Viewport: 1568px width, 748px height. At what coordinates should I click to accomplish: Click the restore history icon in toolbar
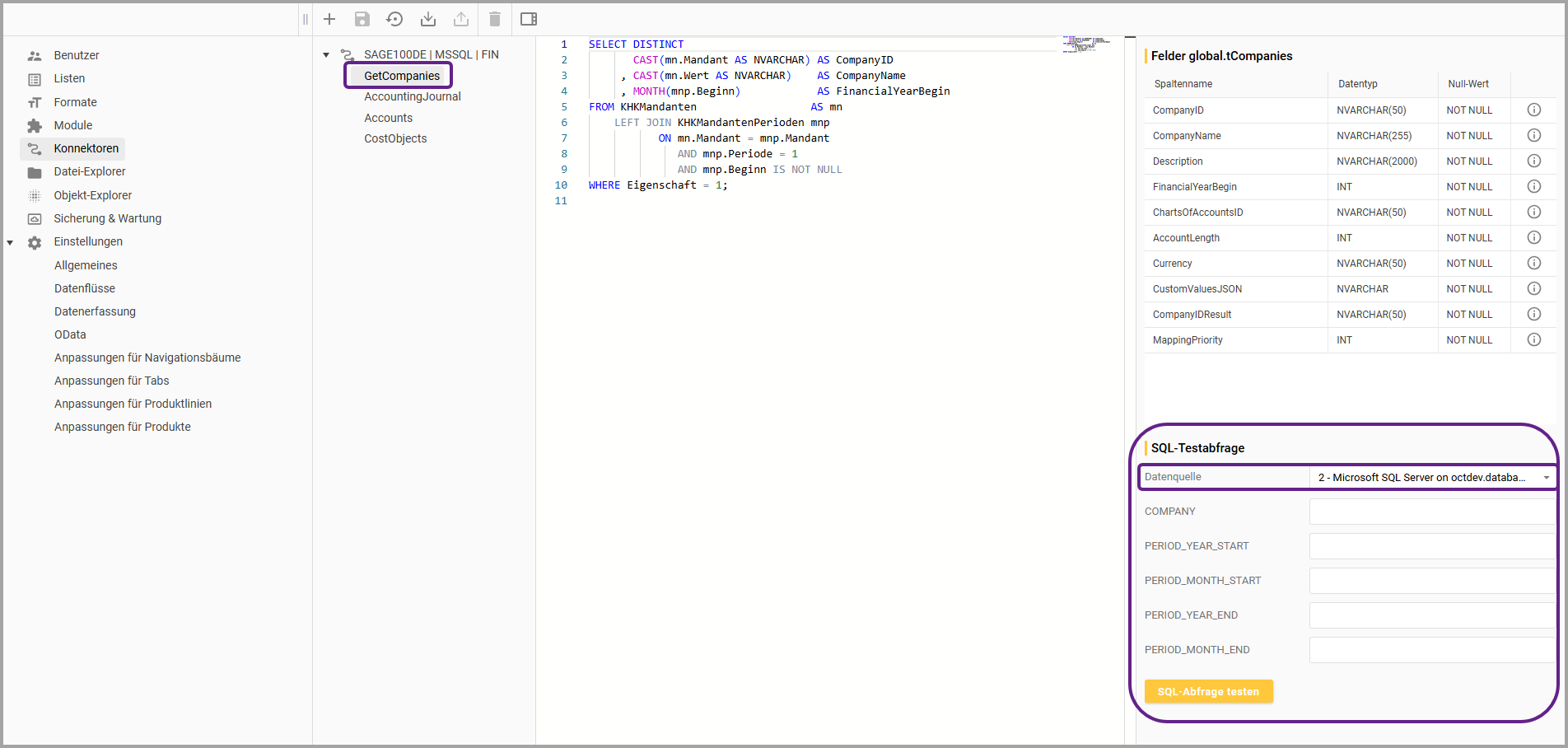coord(394,19)
